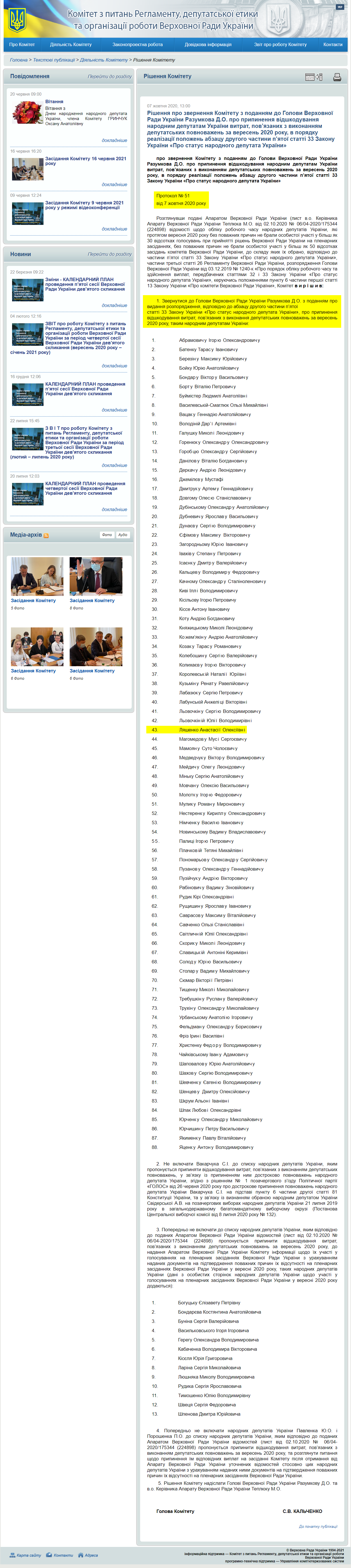351x1568 pixels.
Task: Open the Про Комітет menu
Action: (22, 44)
